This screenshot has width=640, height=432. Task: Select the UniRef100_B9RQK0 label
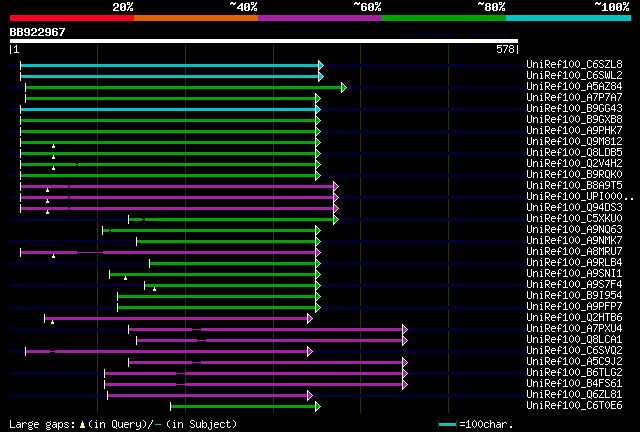[x=574, y=174]
